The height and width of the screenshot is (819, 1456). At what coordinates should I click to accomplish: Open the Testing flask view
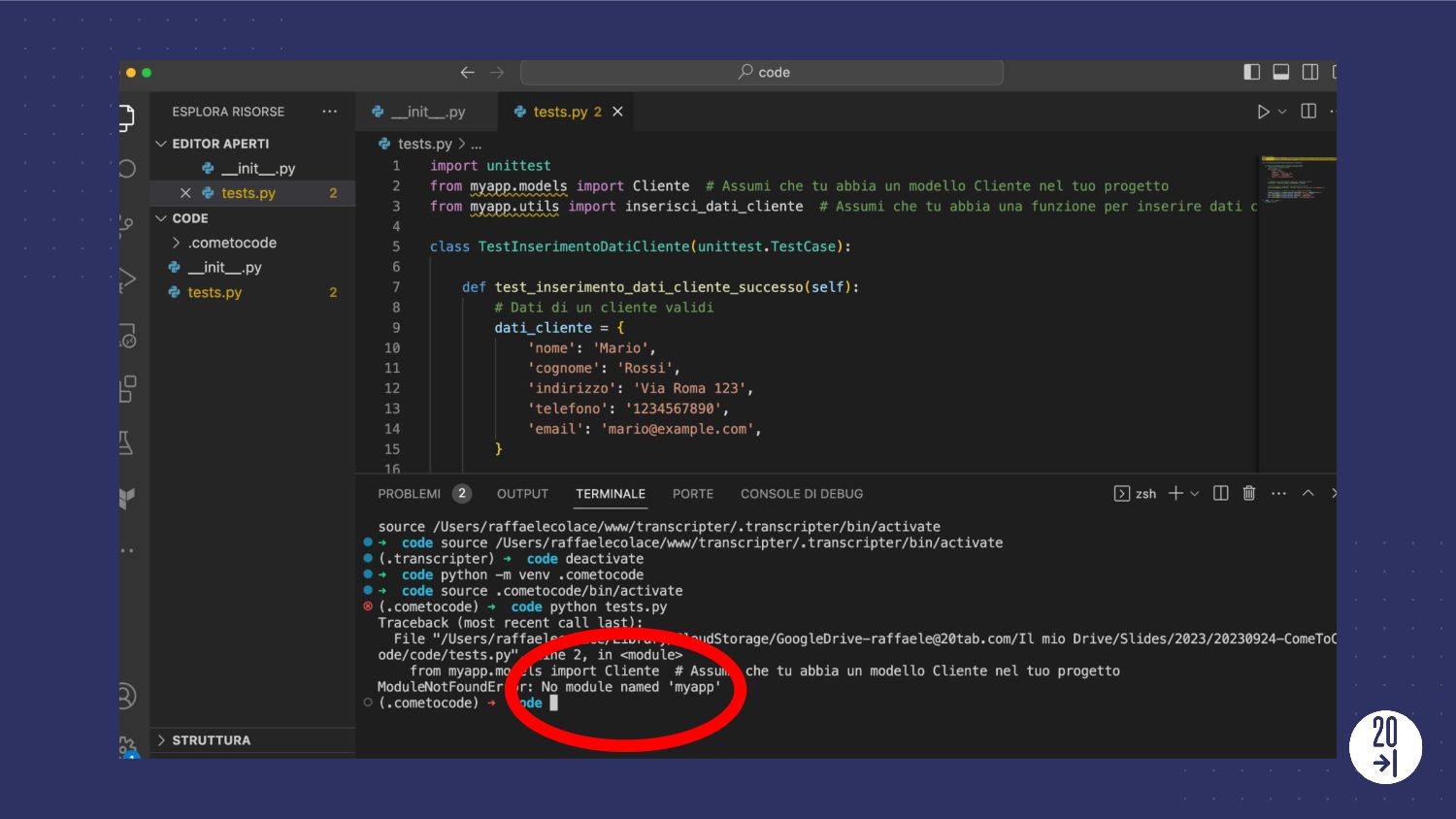tap(126, 443)
